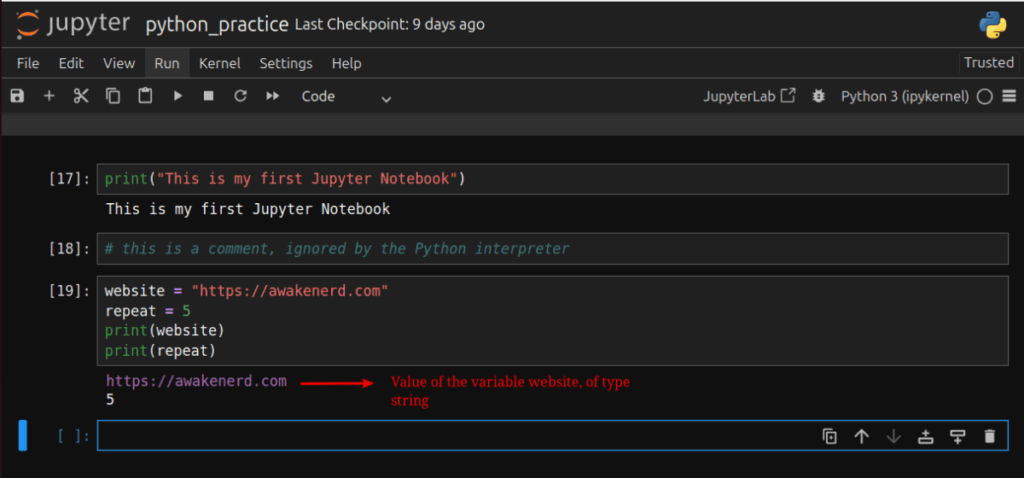Delete the active cell with trash icon
Viewport: 1024px width, 478px height.
click(x=989, y=436)
